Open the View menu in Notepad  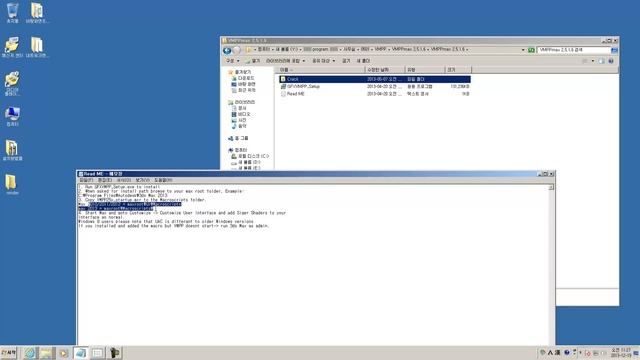(142, 180)
